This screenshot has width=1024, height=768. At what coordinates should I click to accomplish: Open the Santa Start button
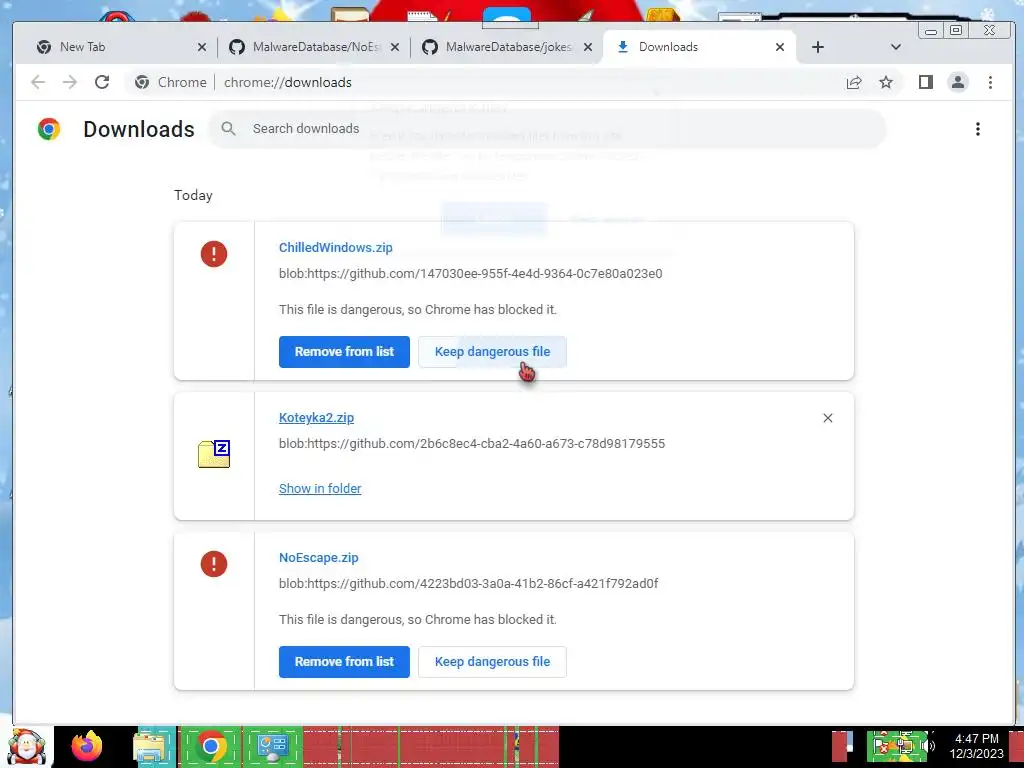click(27, 746)
